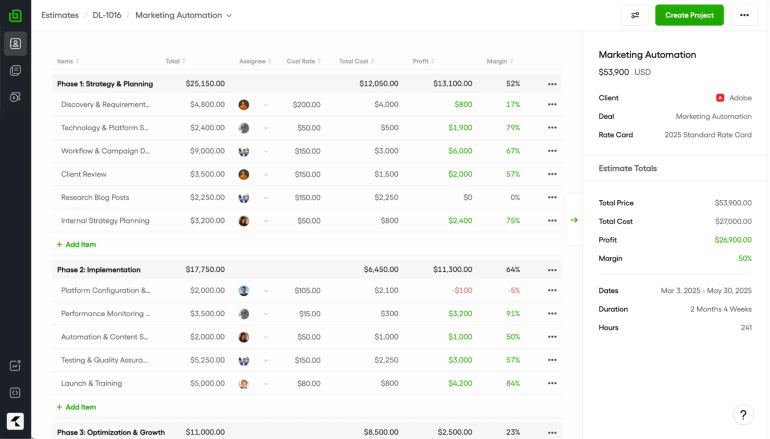
Task: Open assignee dropdown for Research Blog Posts
Action: [266, 198]
